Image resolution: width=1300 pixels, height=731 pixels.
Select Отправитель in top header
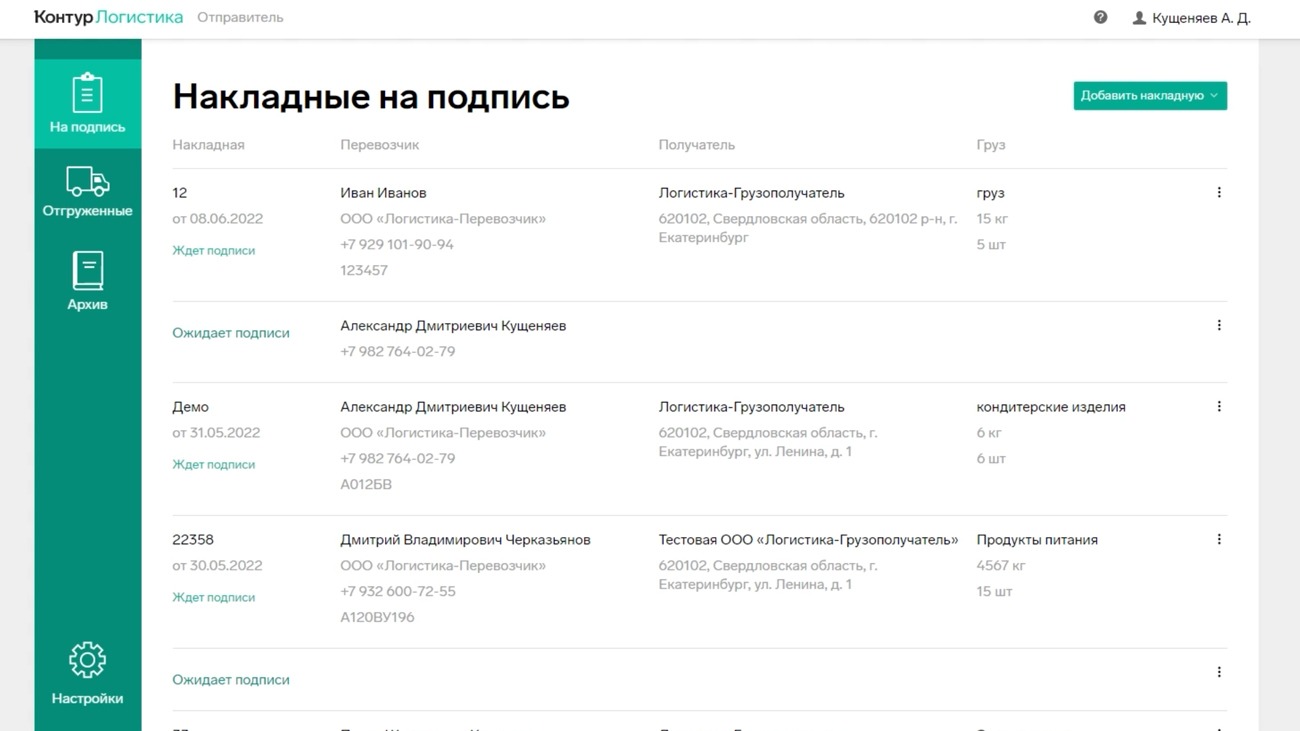pyautogui.click(x=240, y=17)
